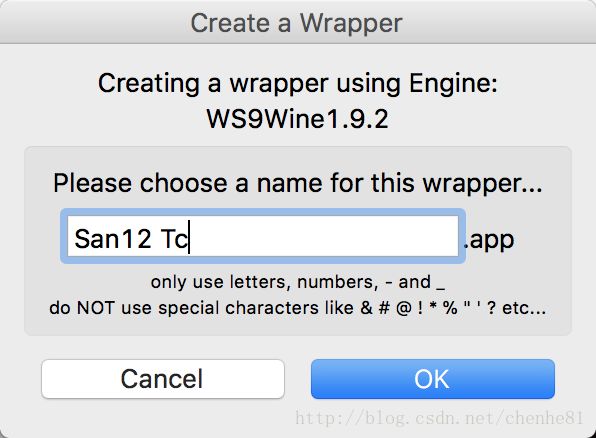Click the word 'NOT' in the warning
596x438 pixels.
[95, 308]
